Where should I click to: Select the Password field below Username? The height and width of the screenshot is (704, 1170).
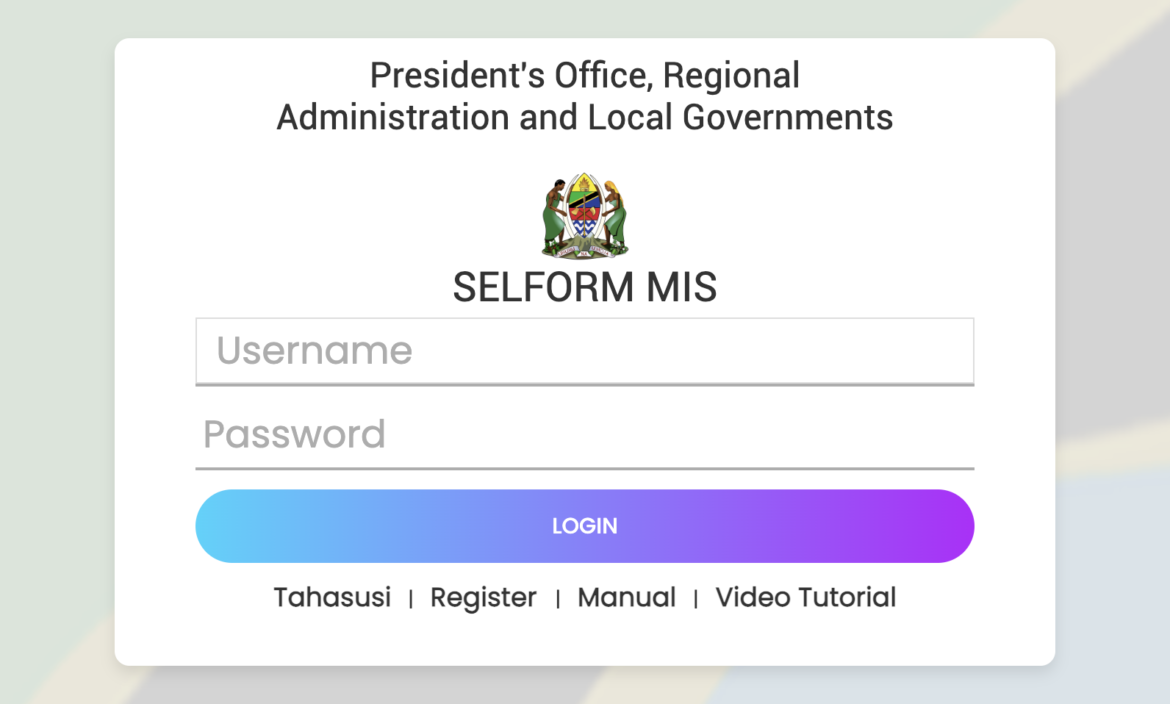pyautogui.click(x=585, y=434)
